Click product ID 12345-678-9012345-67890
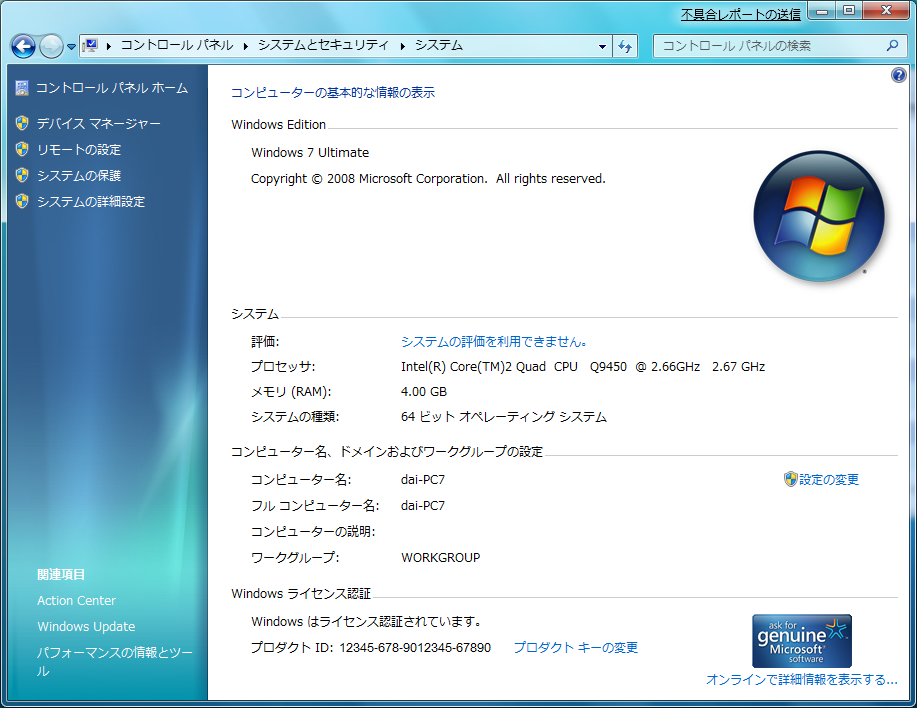Viewport: 917px width, 708px height. pyautogui.click(x=415, y=648)
